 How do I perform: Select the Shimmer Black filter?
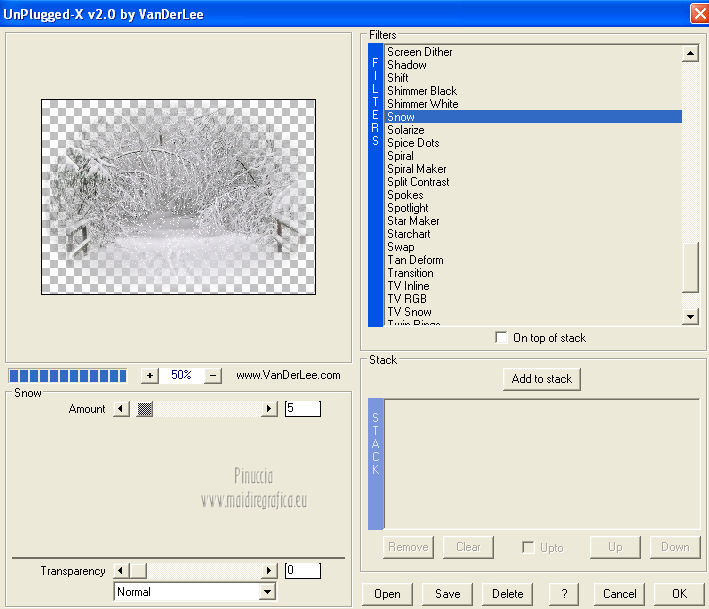(x=533, y=91)
